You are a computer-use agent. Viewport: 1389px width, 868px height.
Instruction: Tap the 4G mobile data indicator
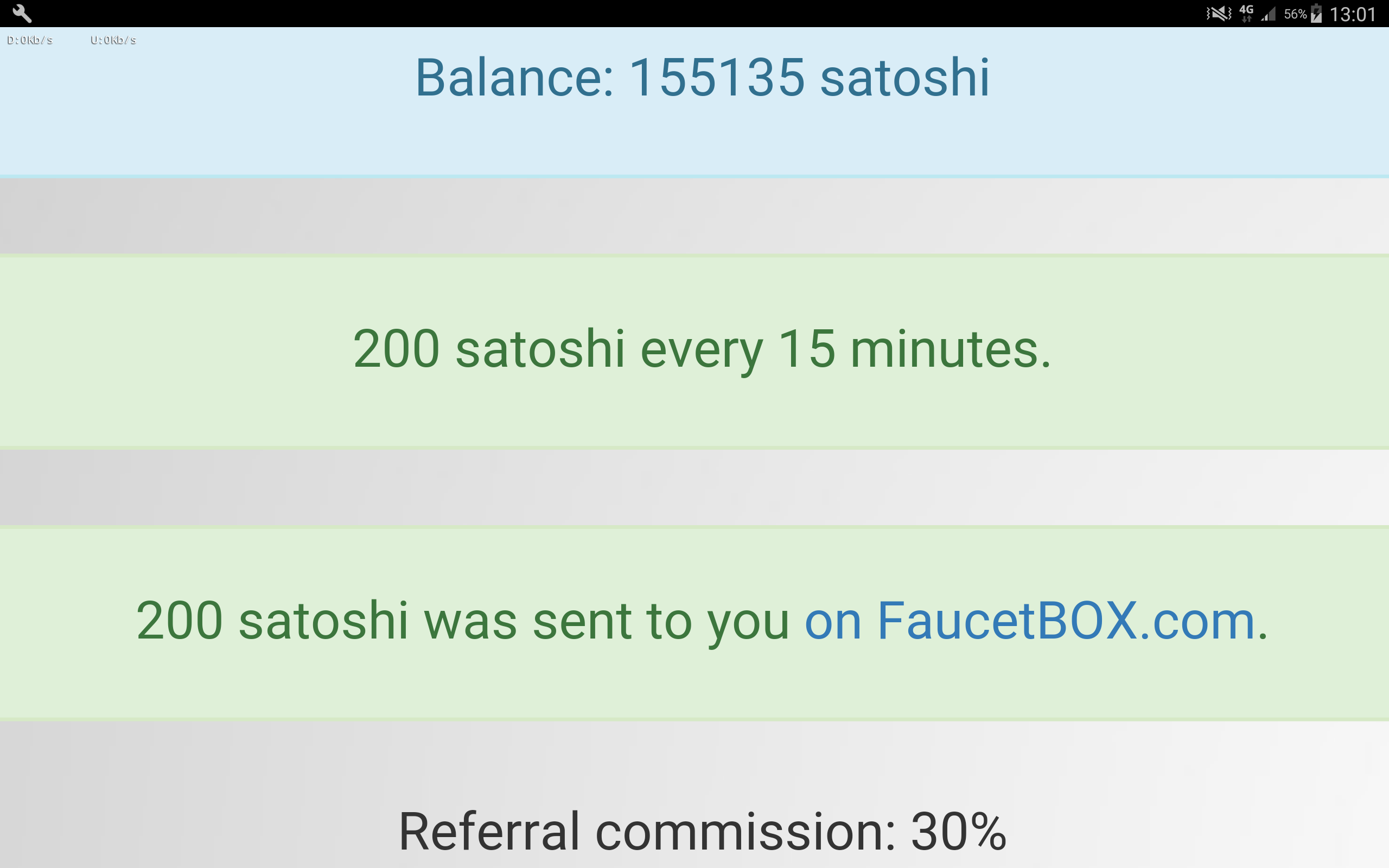point(1246,13)
